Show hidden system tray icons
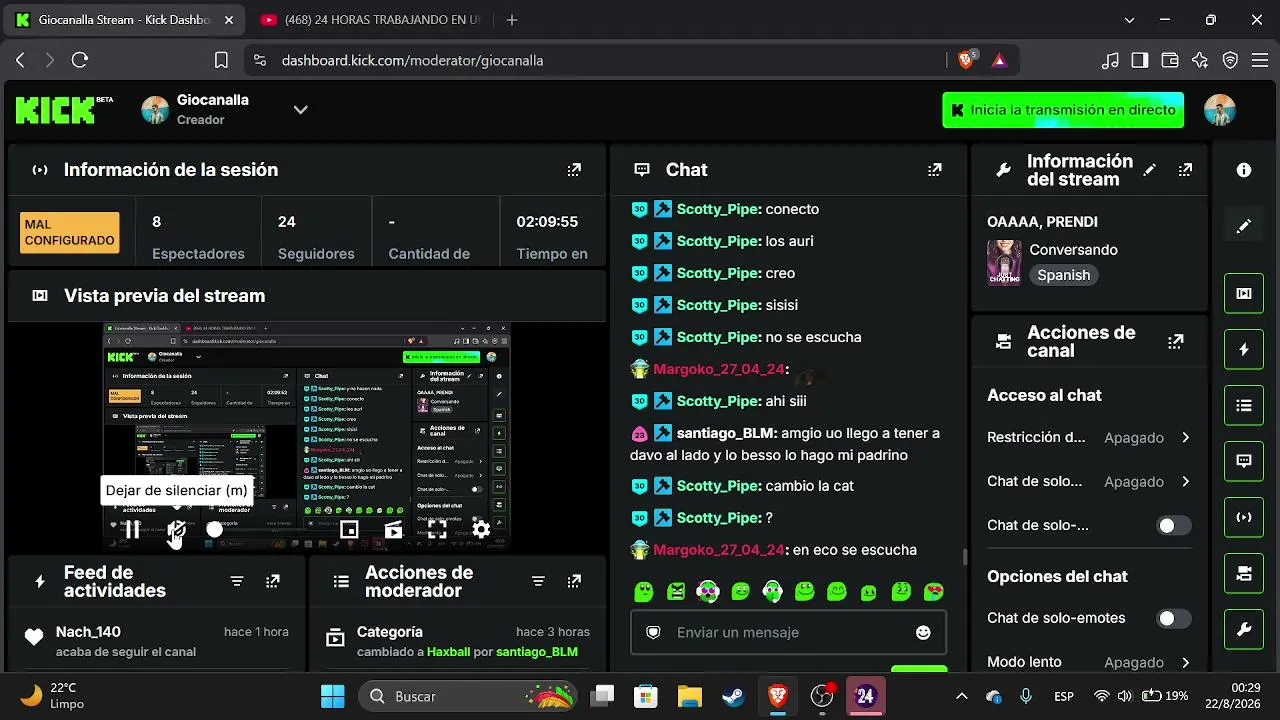The height and width of the screenshot is (720, 1280). click(x=962, y=696)
